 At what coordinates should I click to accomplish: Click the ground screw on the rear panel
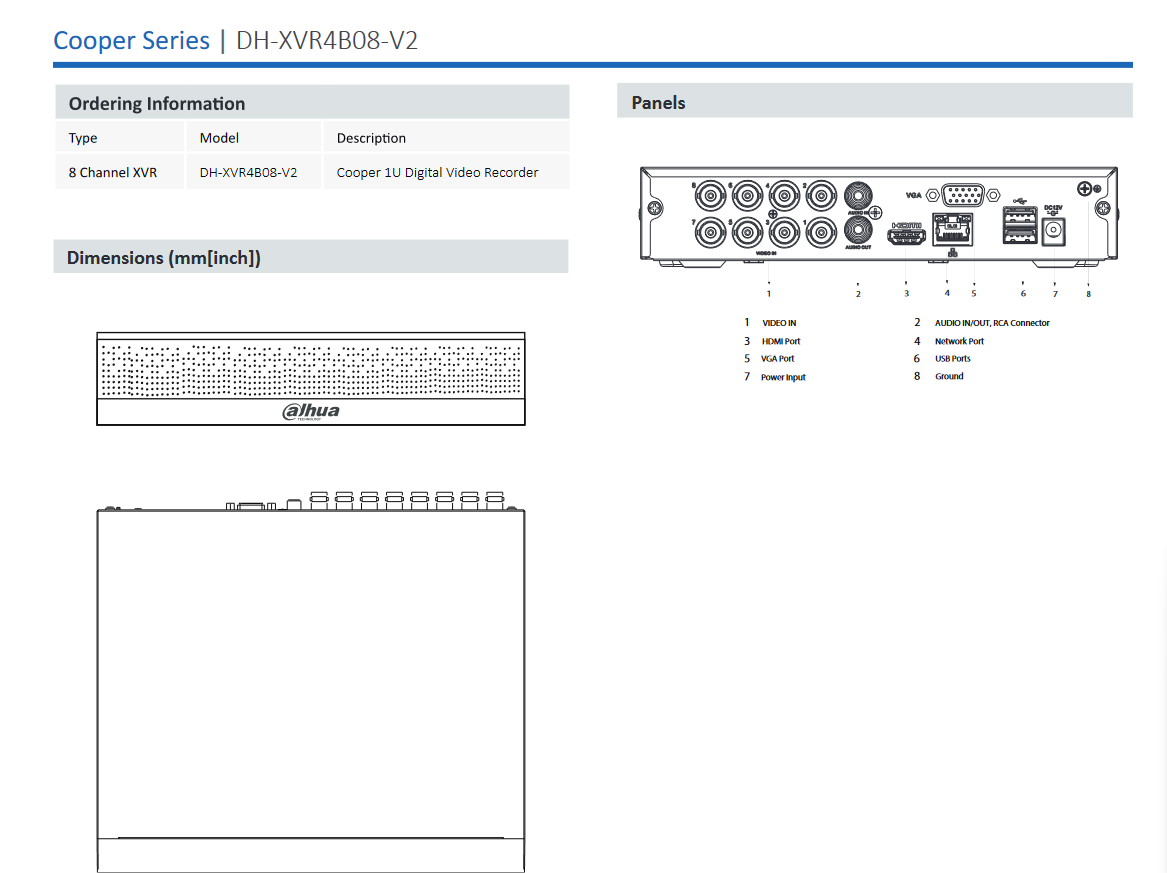tap(1084, 188)
